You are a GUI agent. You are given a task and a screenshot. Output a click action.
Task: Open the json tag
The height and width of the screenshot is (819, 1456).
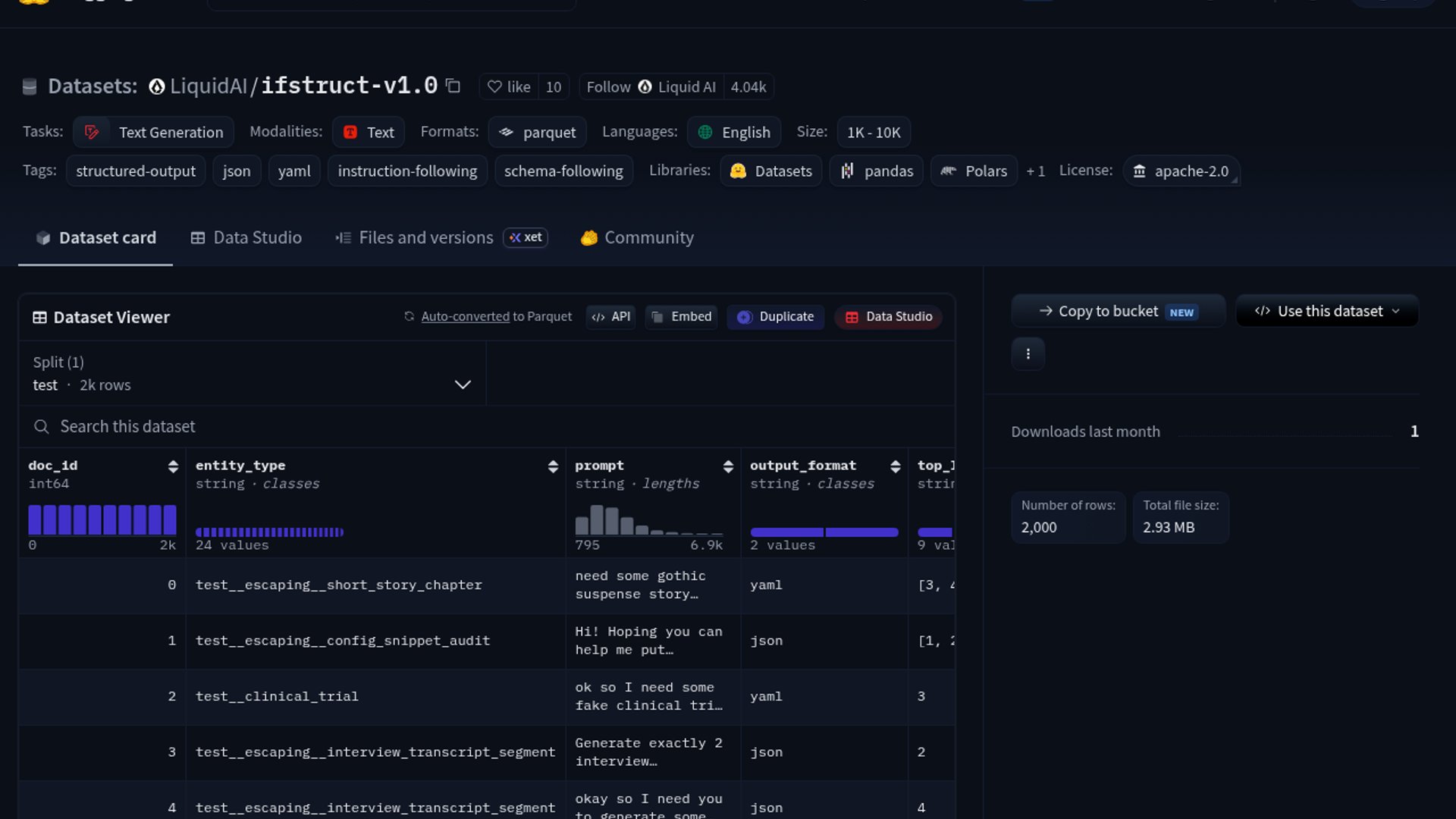coord(237,171)
